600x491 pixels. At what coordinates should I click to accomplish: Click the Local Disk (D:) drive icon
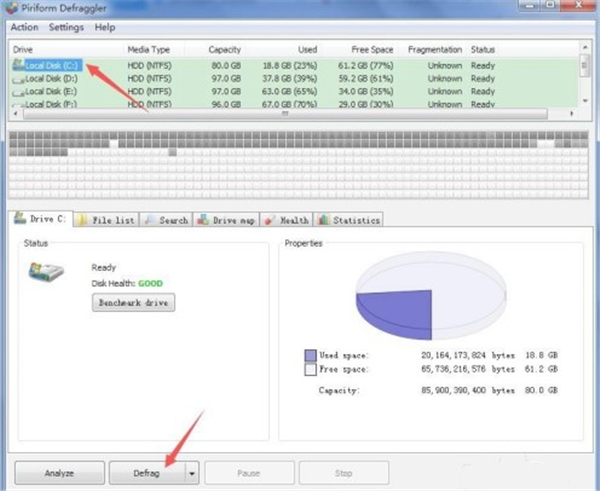point(18,78)
